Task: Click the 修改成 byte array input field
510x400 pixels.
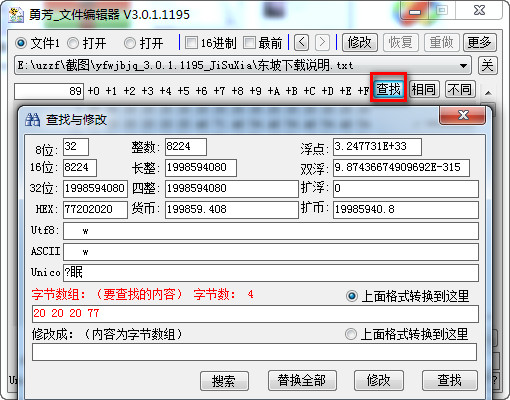Action: (254, 352)
